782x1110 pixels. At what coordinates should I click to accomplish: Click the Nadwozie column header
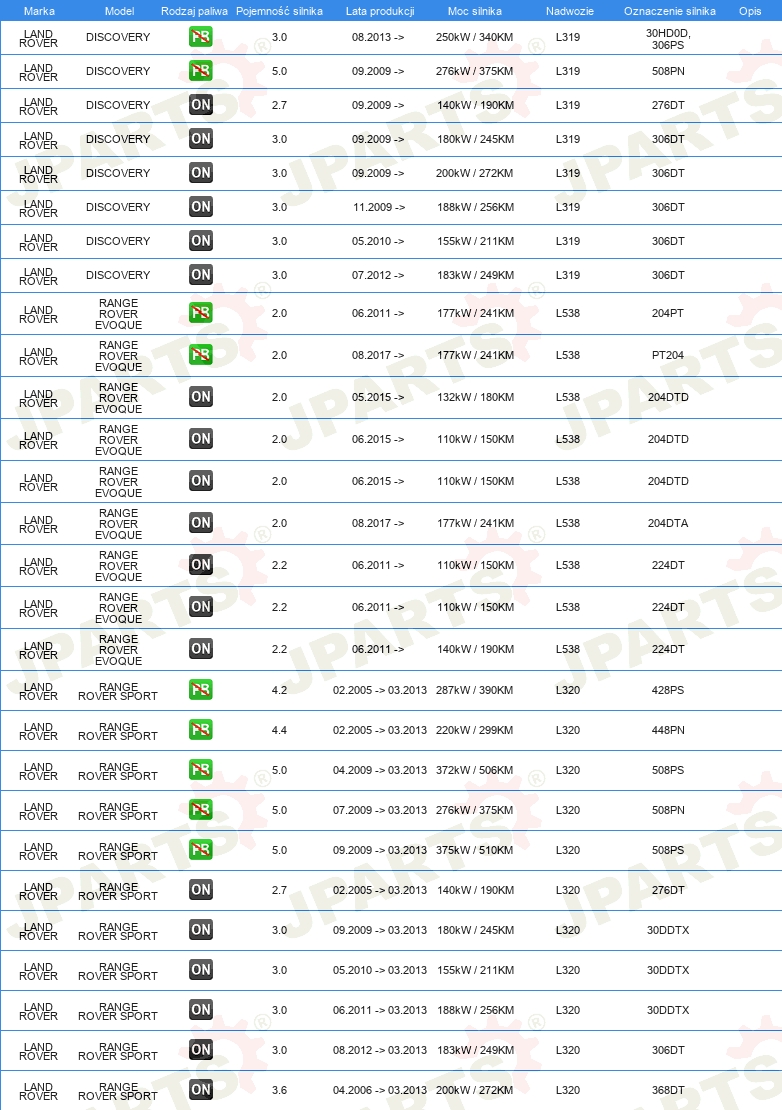pyautogui.click(x=570, y=11)
